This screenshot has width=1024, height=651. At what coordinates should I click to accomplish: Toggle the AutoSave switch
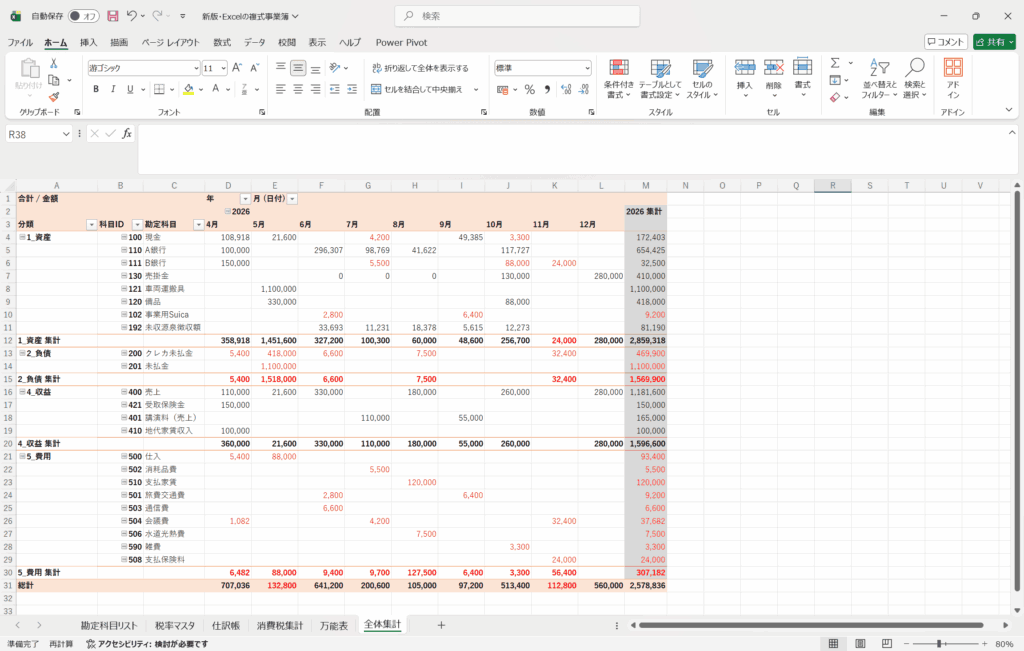[x=84, y=16]
